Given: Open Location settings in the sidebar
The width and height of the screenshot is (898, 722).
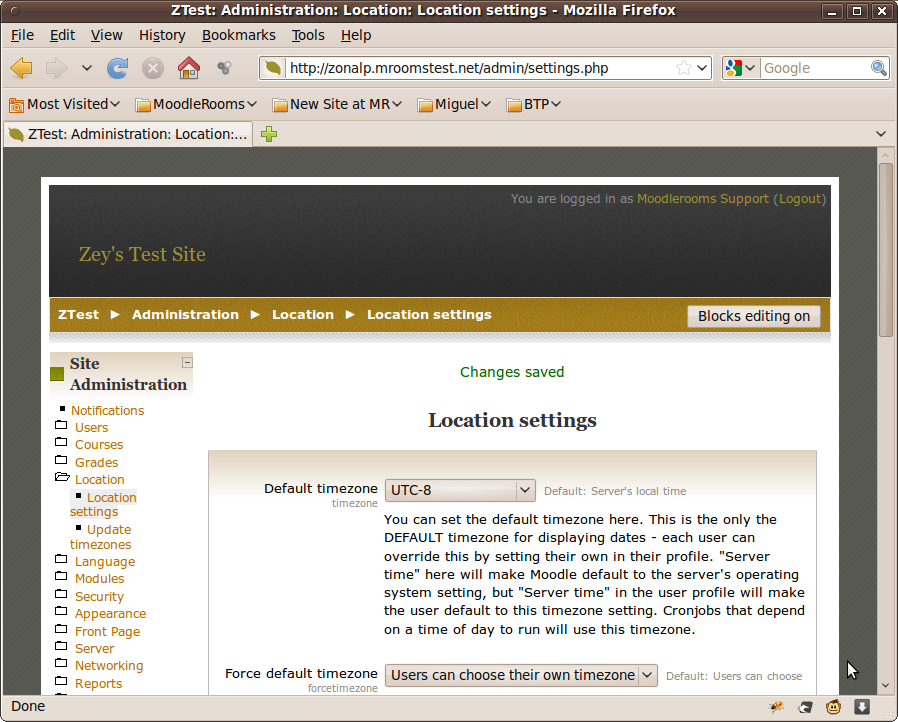Looking at the screenshot, I should [x=104, y=504].
